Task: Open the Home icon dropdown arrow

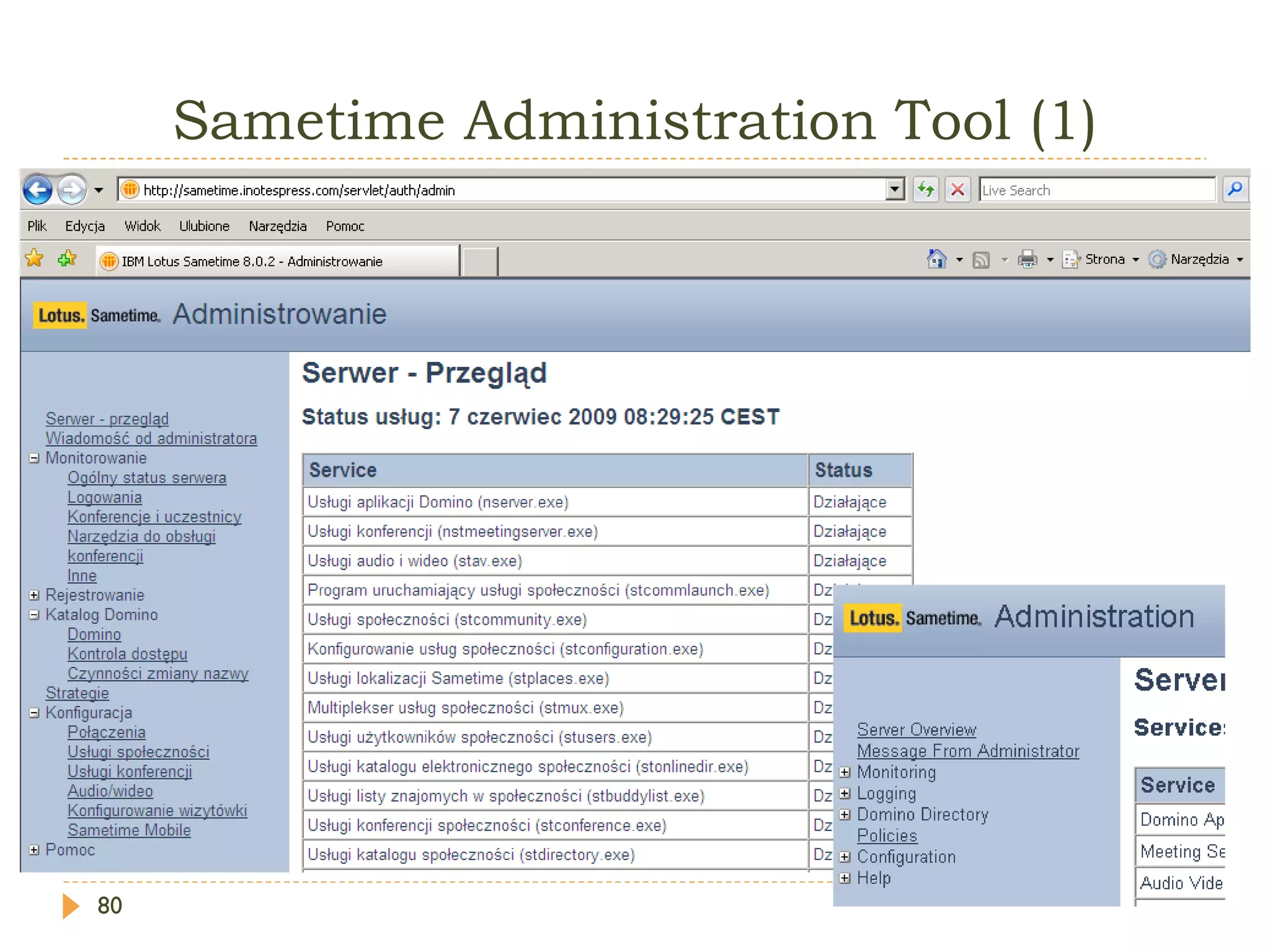Action: [959, 260]
